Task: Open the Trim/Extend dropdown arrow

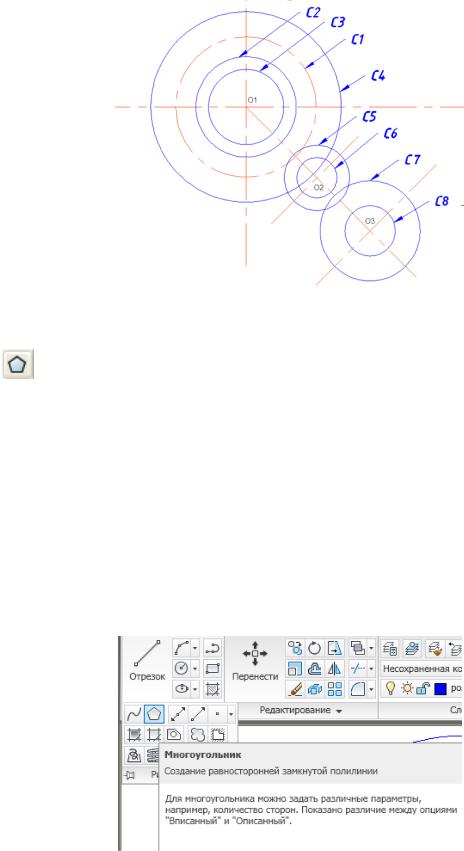Action: tap(371, 668)
